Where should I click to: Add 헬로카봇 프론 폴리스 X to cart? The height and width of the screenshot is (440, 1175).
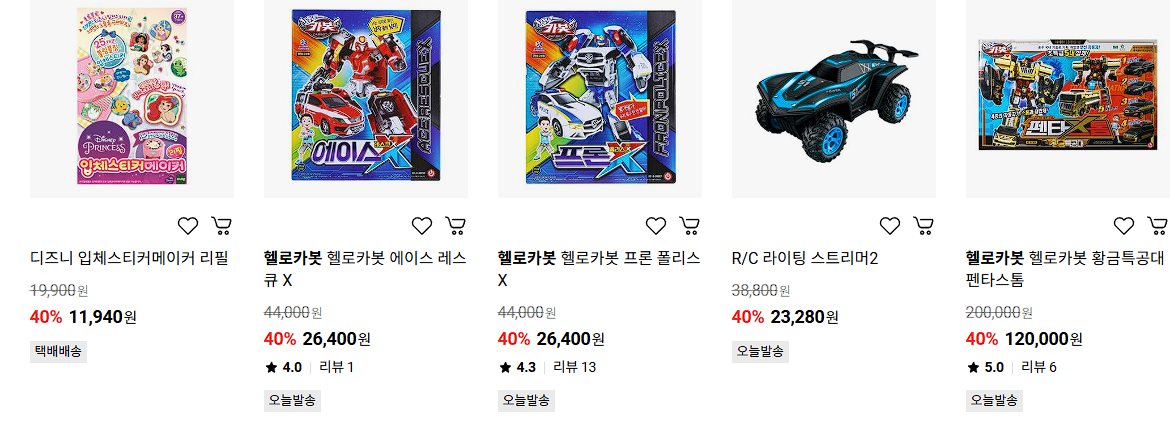(689, 226)
